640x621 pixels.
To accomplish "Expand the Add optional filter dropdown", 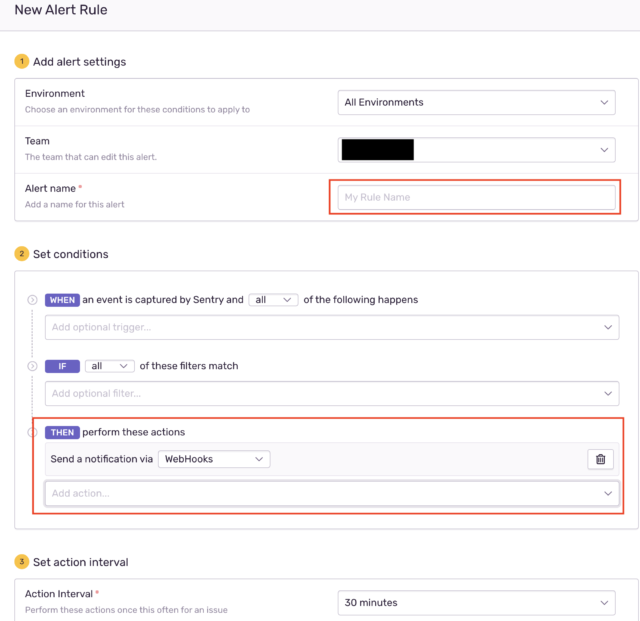I will tap(332, 393).
